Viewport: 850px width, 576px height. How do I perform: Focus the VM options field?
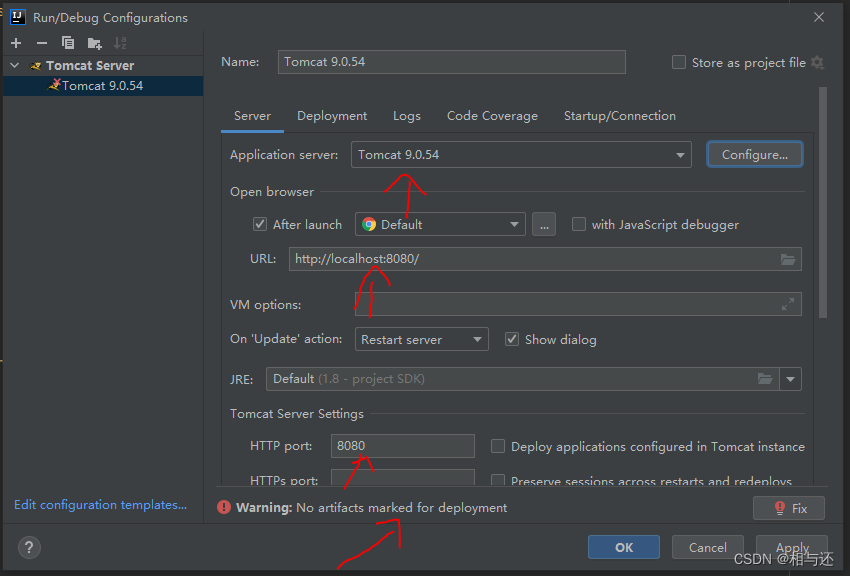click(578, 305)
